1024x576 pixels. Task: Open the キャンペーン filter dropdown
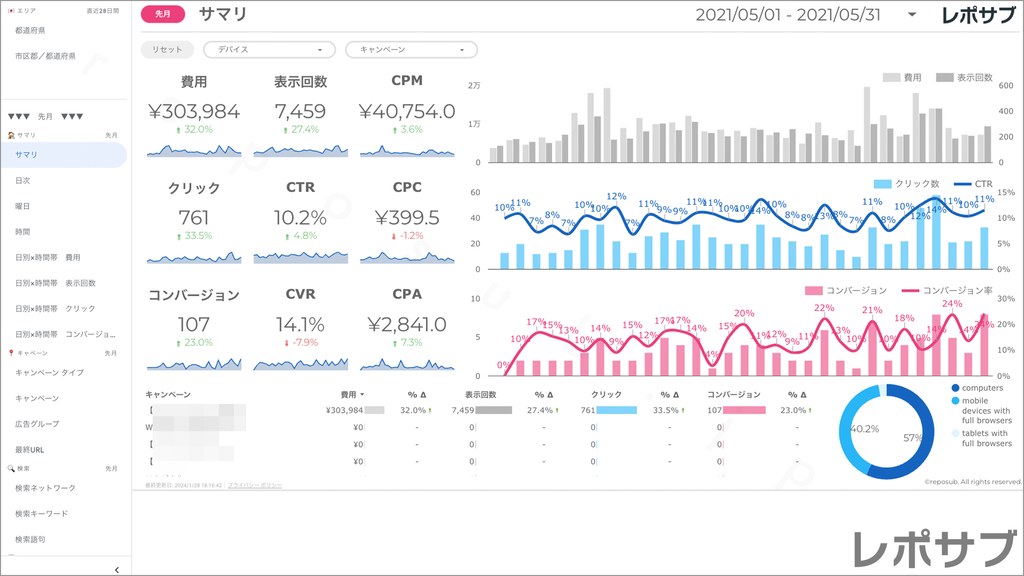click(x=410, y=49)
